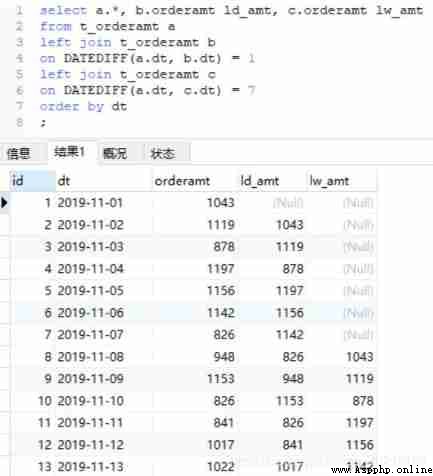Image resolution: width=433 pixels, height=476 pixels.
Task: Select the dt column header
Action: [103, 181]
